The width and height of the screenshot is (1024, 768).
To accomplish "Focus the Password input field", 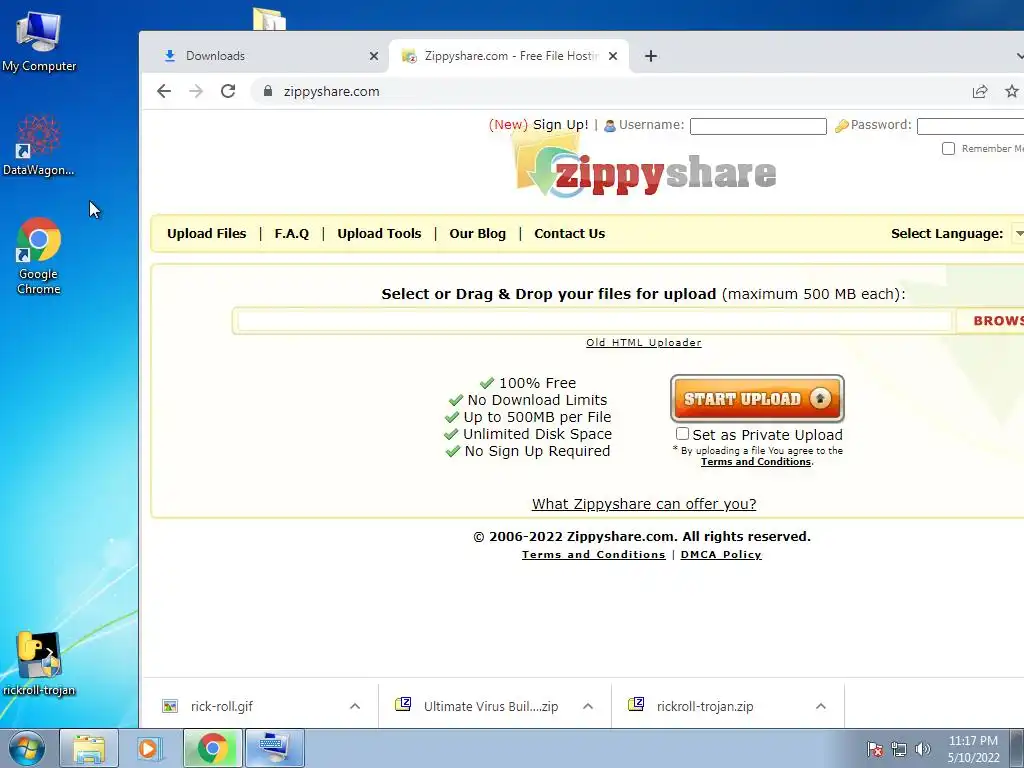I will coord(970,126).
